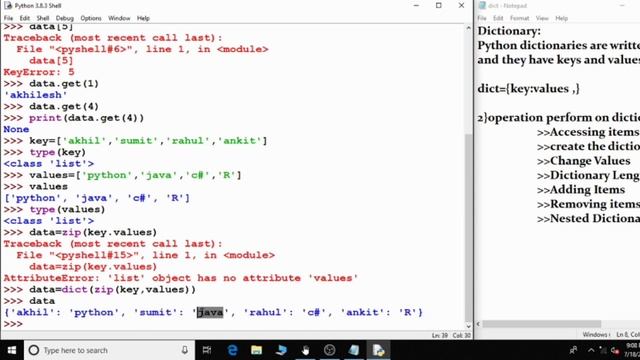Click the microphone icon in search box
640x360 pixels.
point(184,350)
